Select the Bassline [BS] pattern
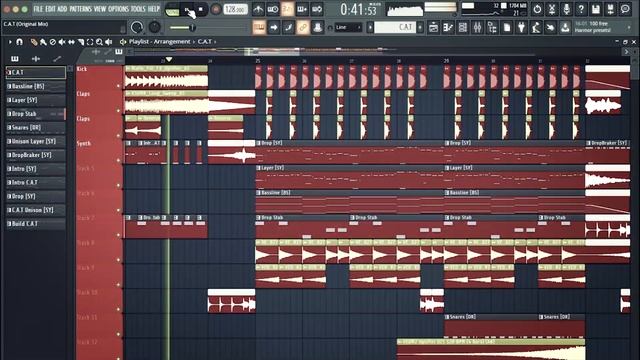Viewport: 640px width, 360px height. click(x=36, y=86)
